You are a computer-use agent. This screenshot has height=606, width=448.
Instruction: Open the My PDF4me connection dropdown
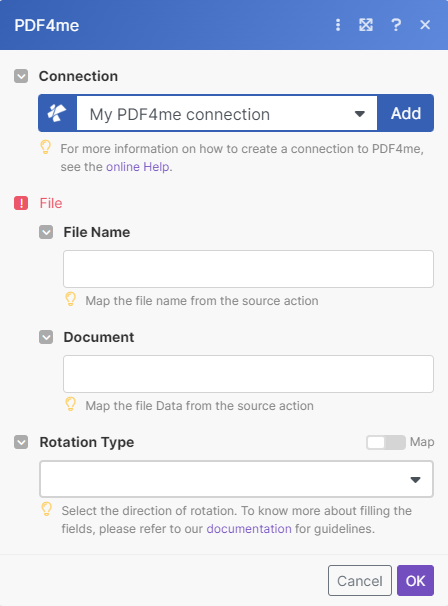pyautogui.click(x=227, y=114)
